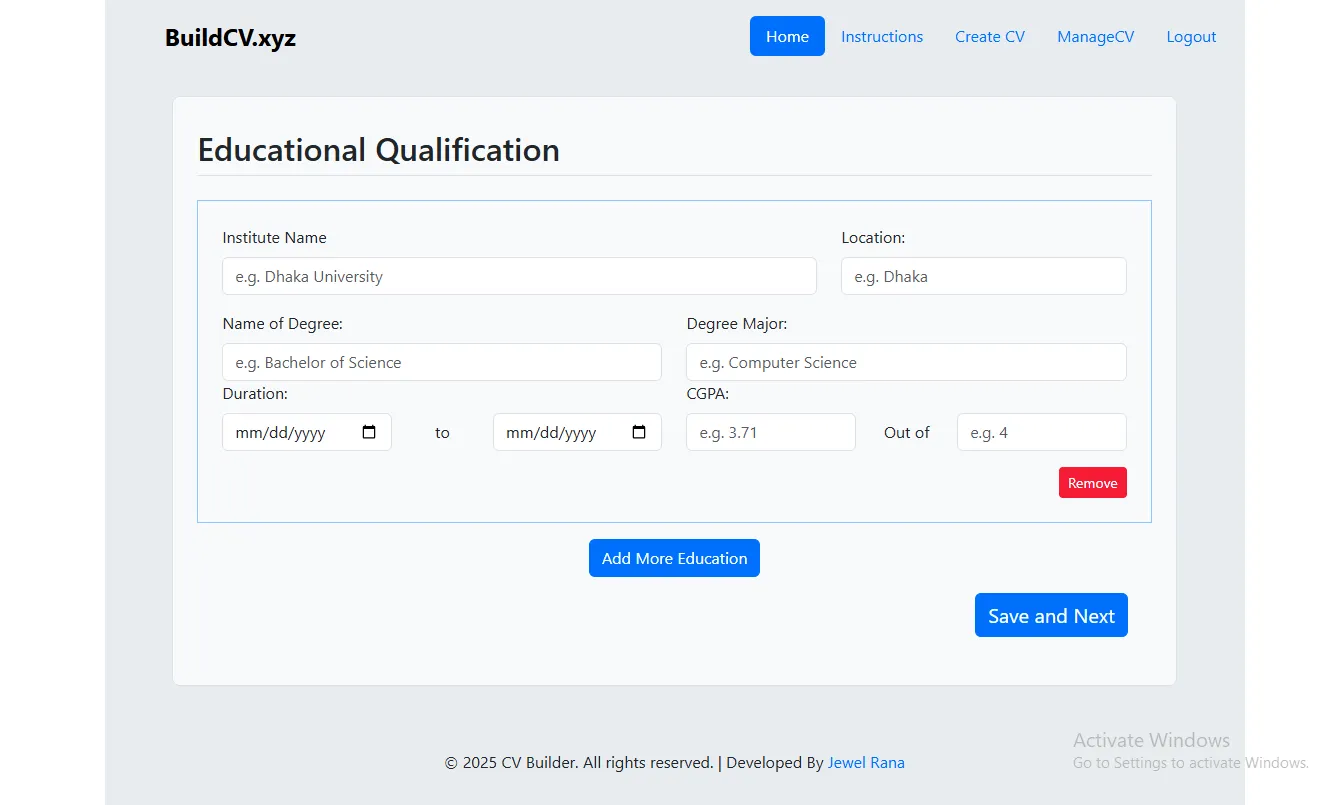Log out using the Logout link
This screenshot has width=1330, height=805.
[x=1191, y=36]
